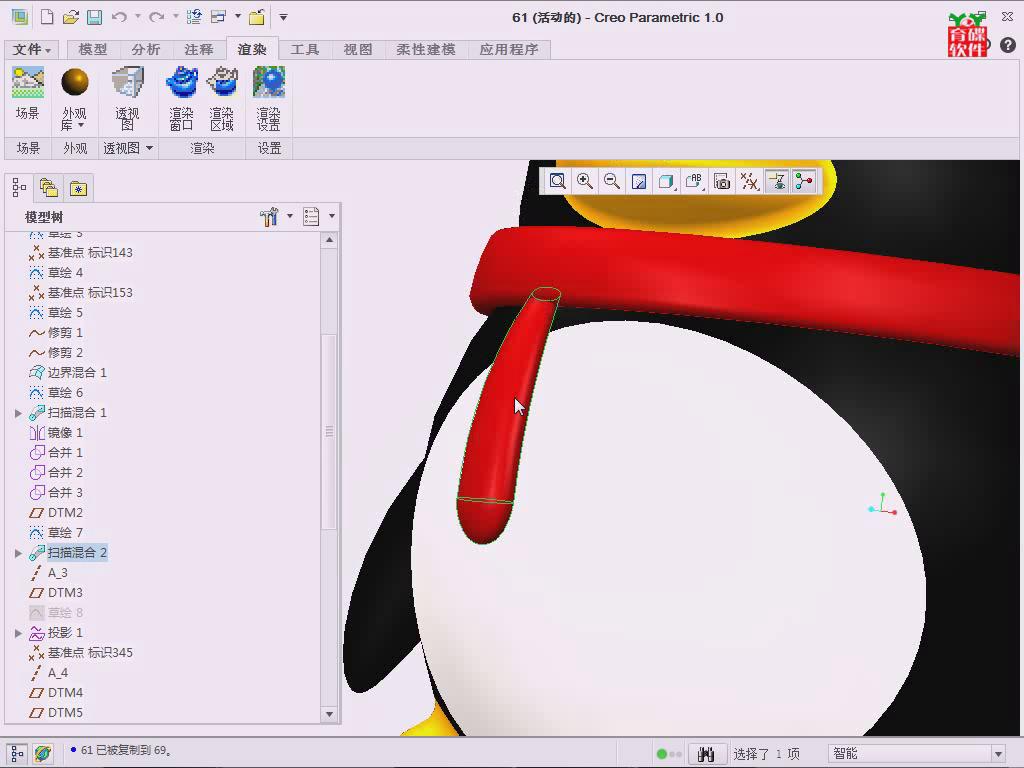The image size is (1024, 768).
Task: Open the Folder Browser navigator tab
Action: pos(49,188)
